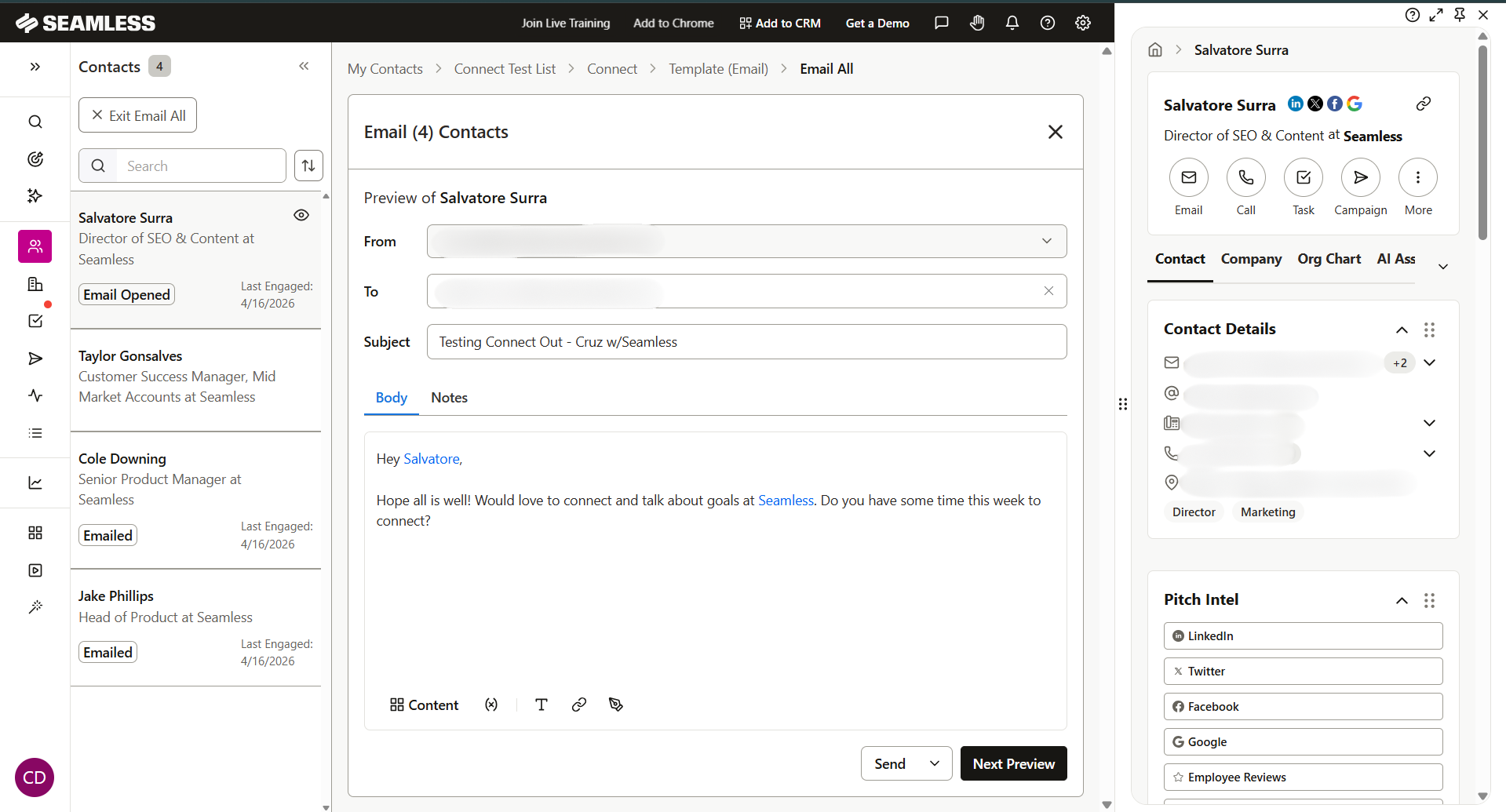Open the Tasks checkbox icon in sidebar
The height and width of the screenshot is (812, 1506).
point(35,321)
